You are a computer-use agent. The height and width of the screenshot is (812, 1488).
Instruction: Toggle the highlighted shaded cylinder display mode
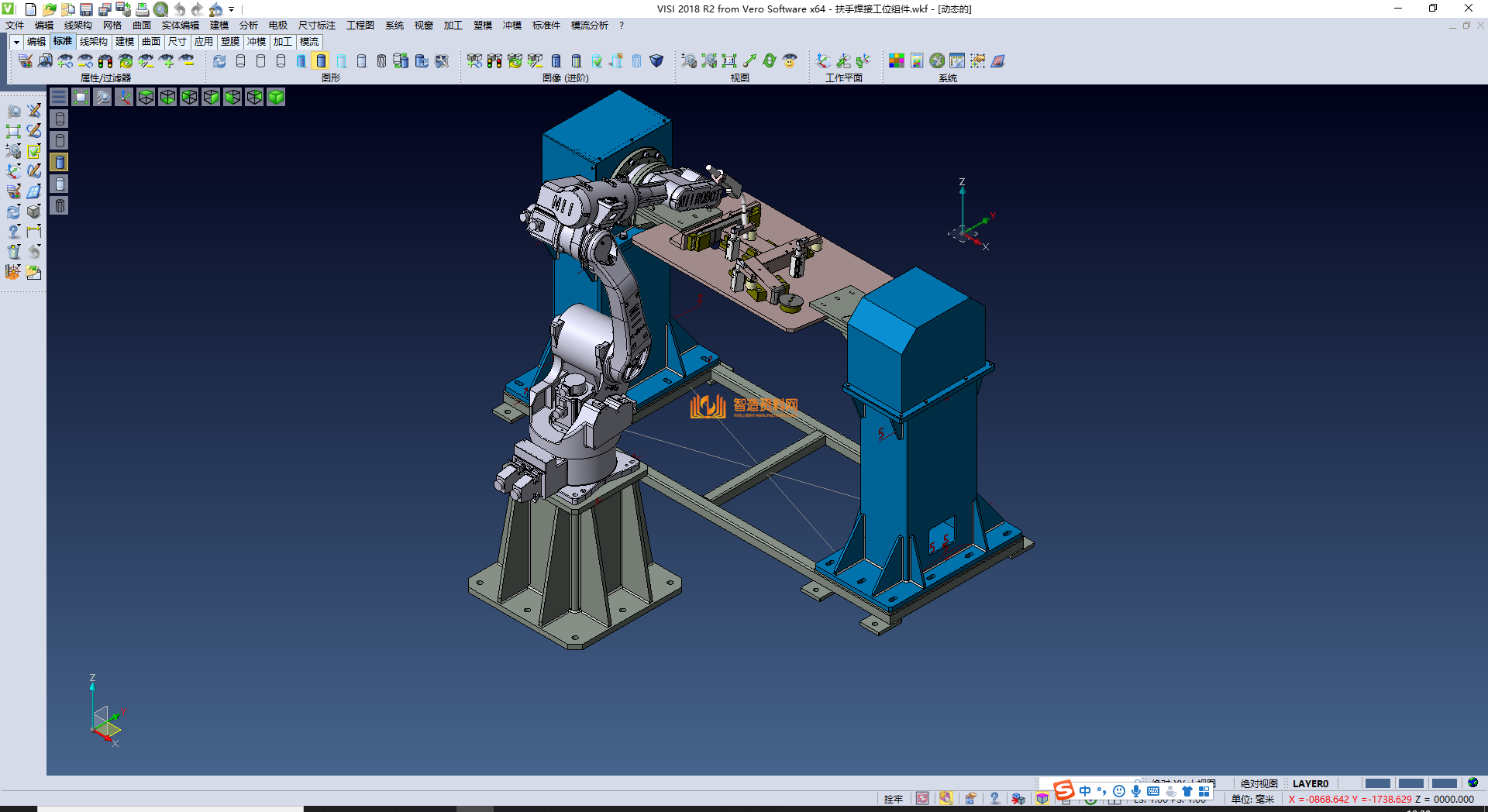point(321,60)
